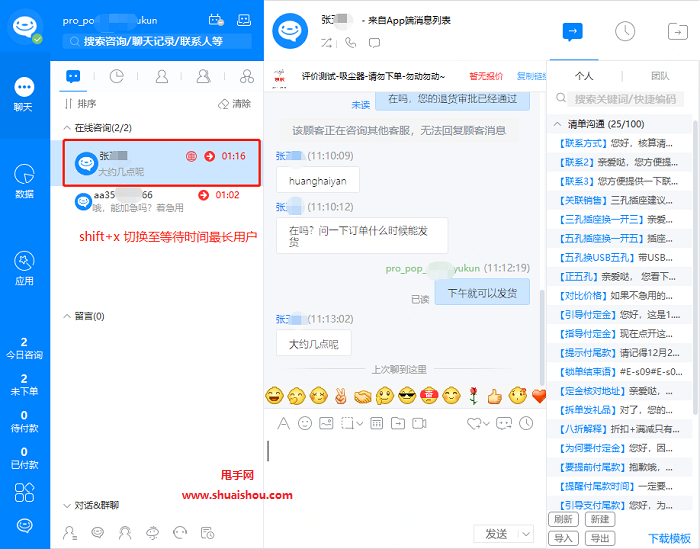Open the dropdown arrow next to 发送
This screenshot has width=700, height=549.
526,534
